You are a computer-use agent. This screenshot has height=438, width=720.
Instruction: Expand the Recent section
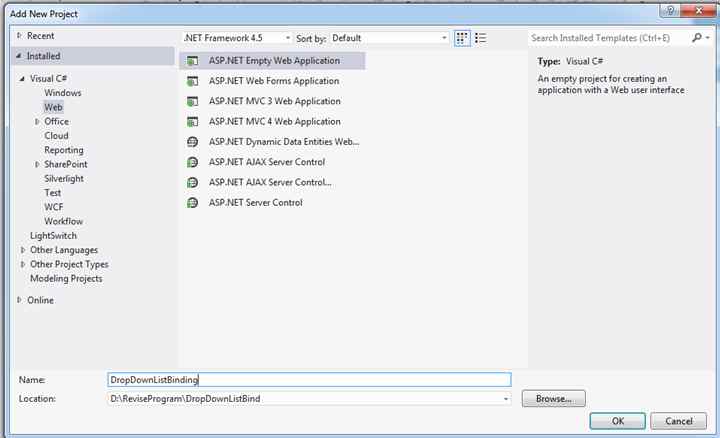[19, 35]
